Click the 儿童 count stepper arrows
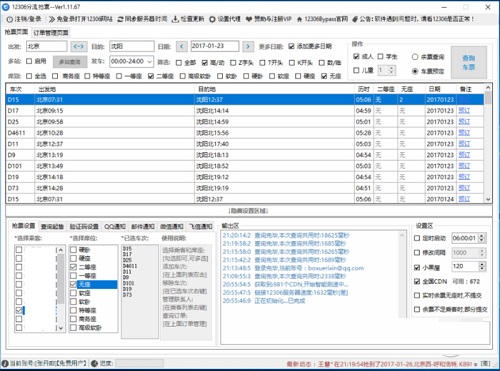The width and height of the screenshot is (500, 371). [x=392, y=70]
